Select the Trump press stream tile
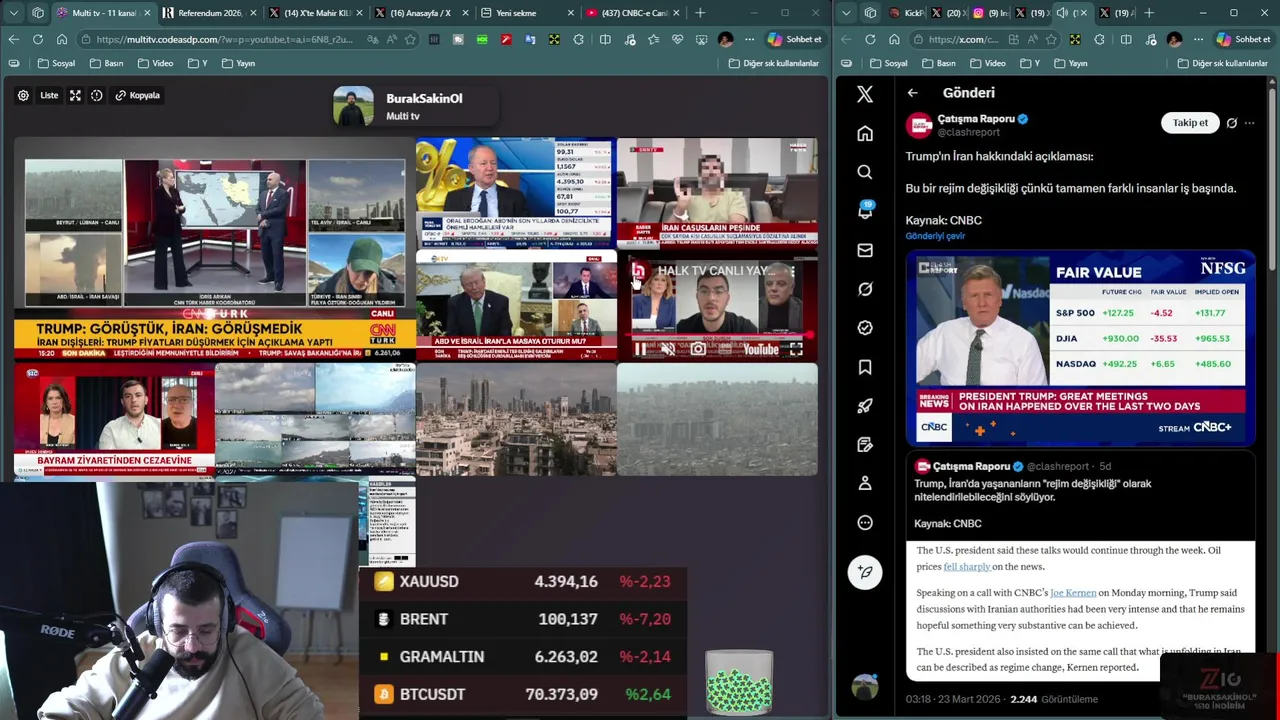The width and height of the screenshot is (1280, 720). pos(516,306)
